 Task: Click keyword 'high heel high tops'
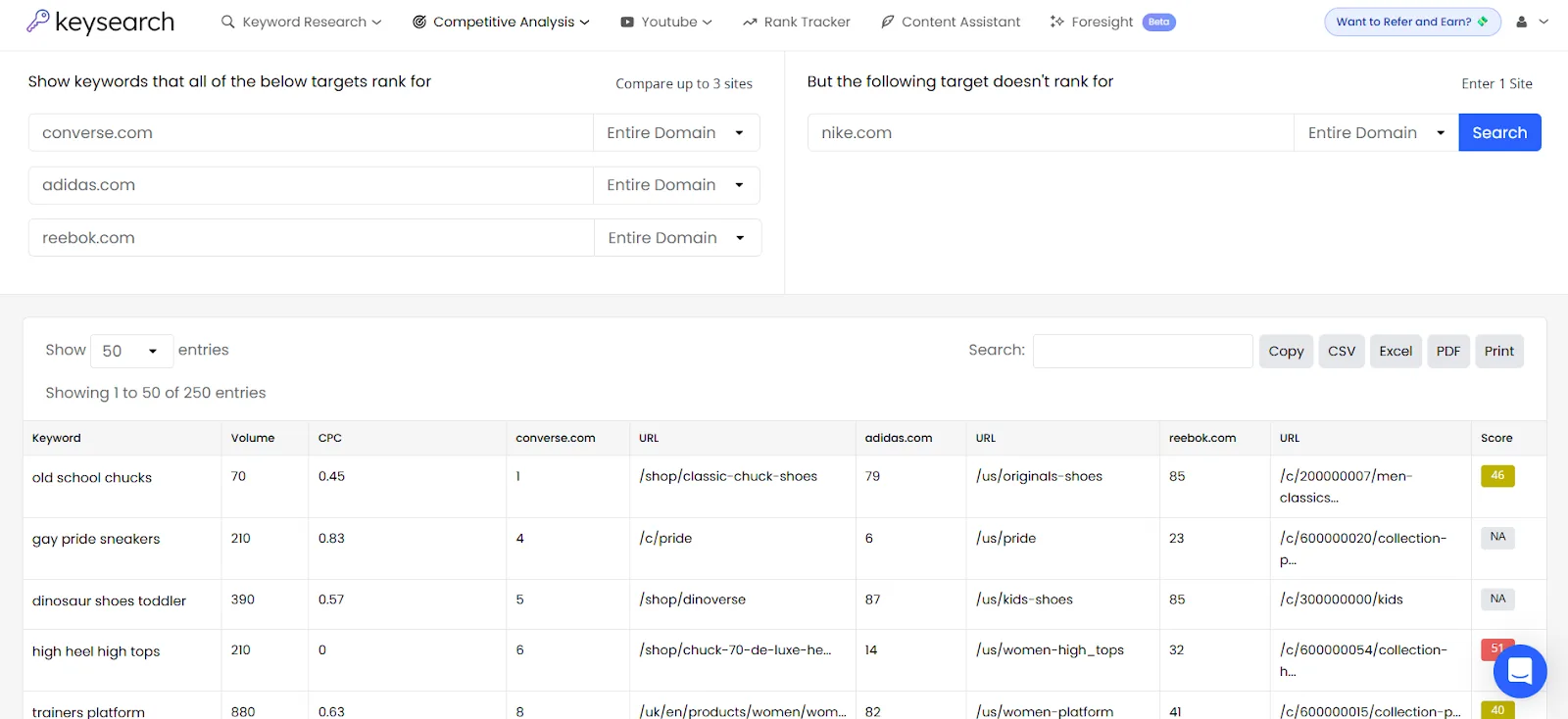(96, 651)
